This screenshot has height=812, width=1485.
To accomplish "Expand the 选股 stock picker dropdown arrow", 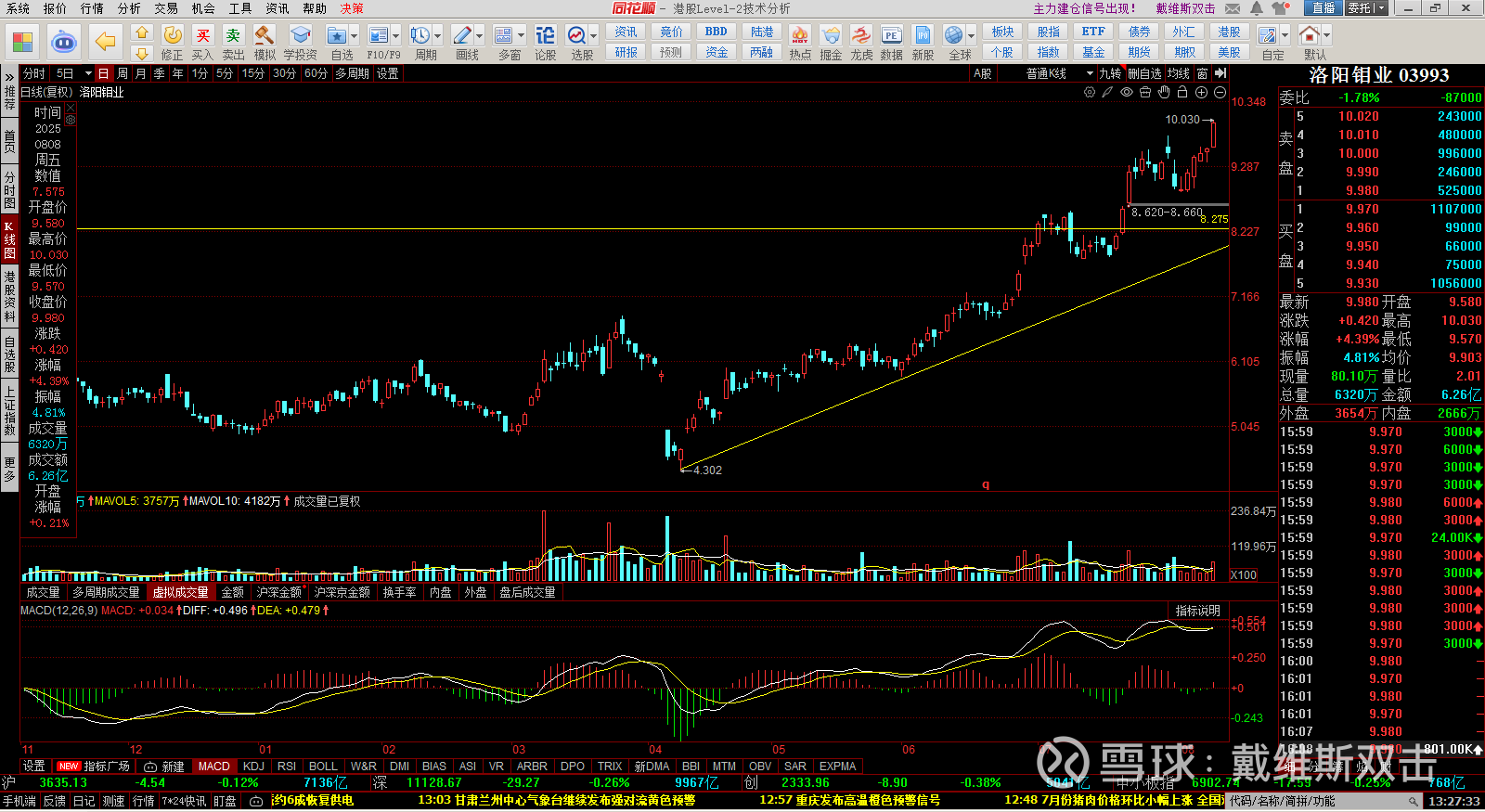I will [x=593, y=36].
